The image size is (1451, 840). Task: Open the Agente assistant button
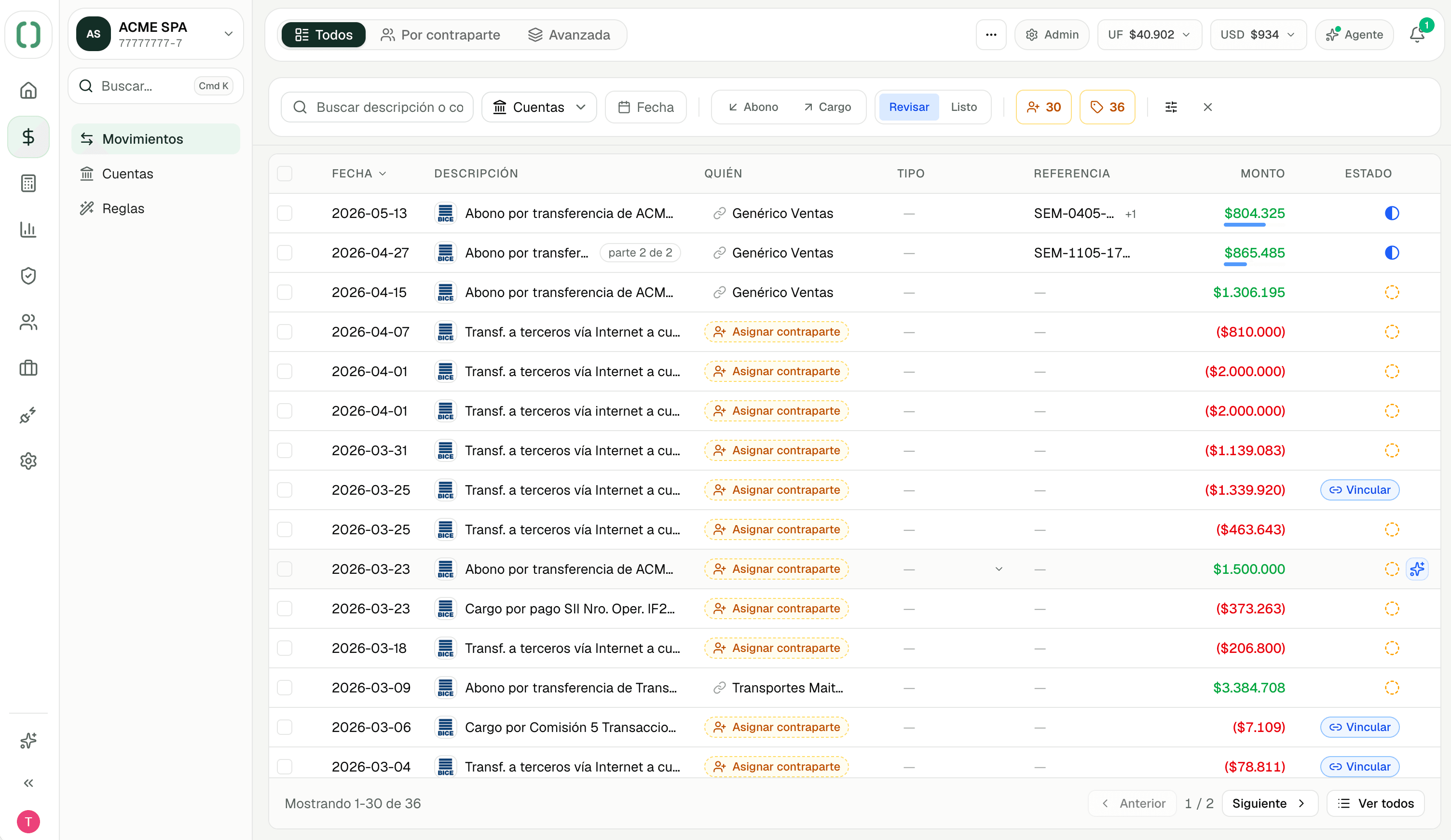(1354, 35)
